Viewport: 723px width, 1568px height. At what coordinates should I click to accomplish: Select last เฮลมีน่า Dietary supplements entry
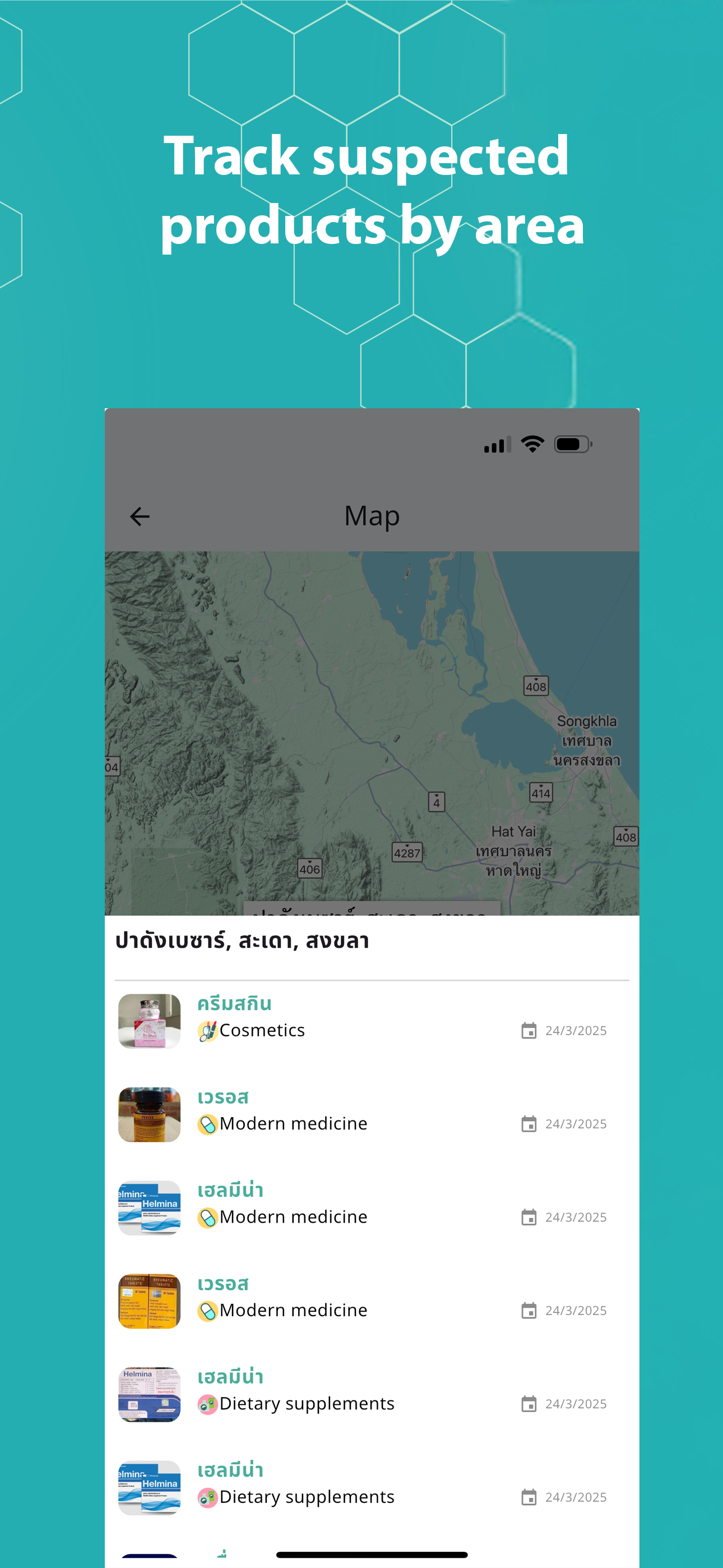click(x=371, y=1488)
